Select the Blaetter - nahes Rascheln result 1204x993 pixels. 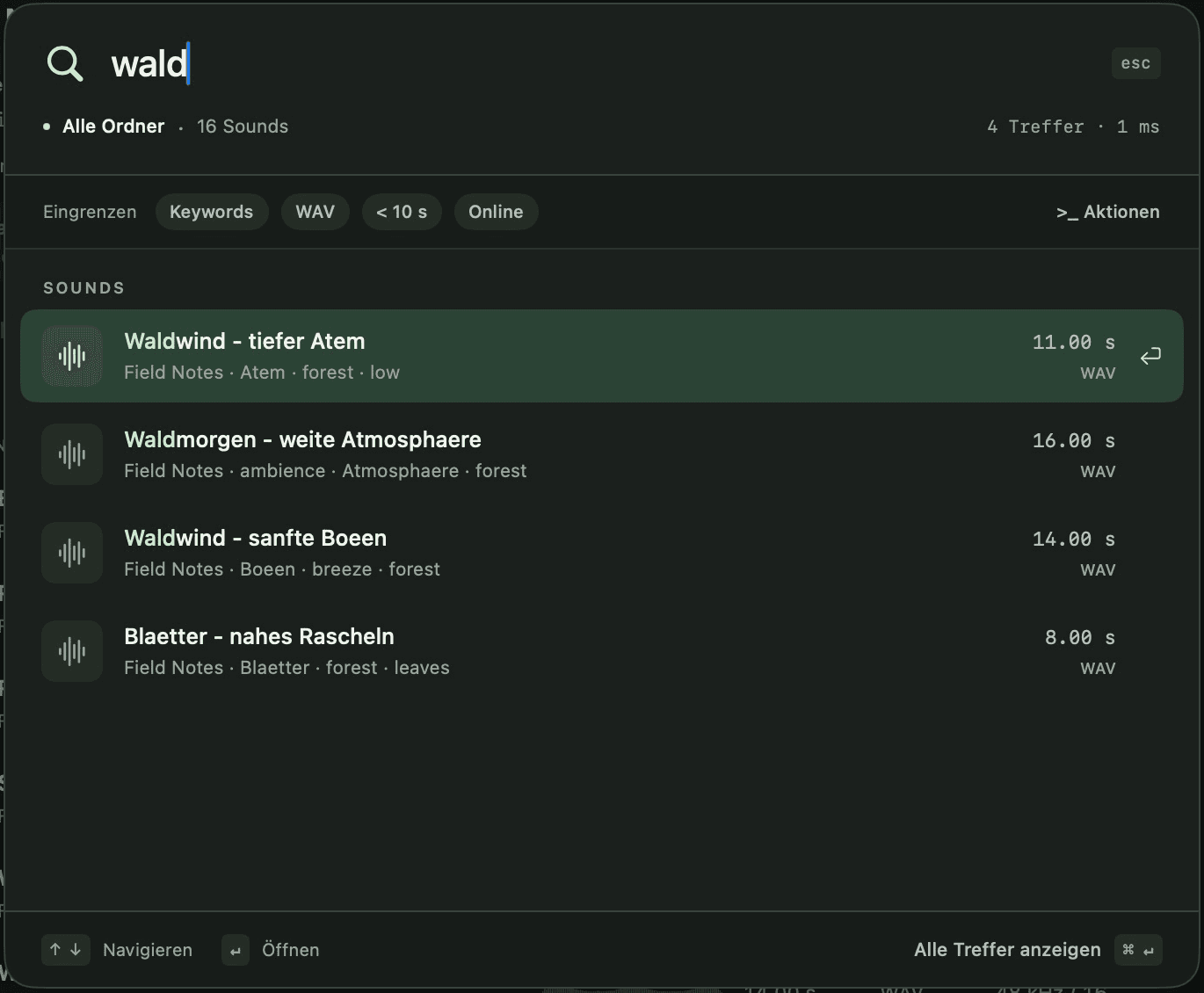[602, 651]
